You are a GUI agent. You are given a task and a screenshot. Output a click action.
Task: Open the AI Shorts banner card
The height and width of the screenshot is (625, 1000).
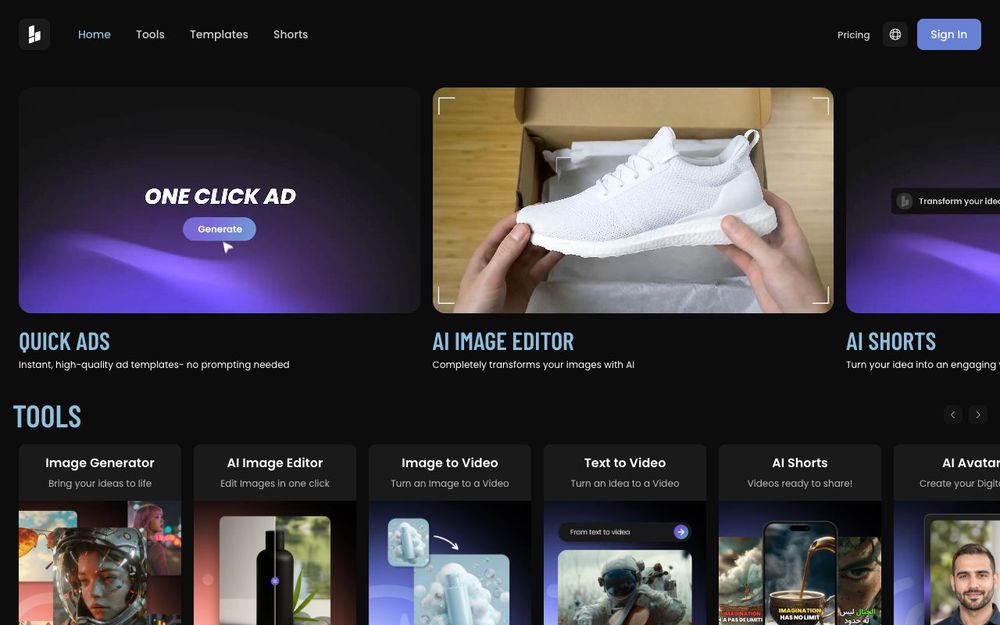923,200
